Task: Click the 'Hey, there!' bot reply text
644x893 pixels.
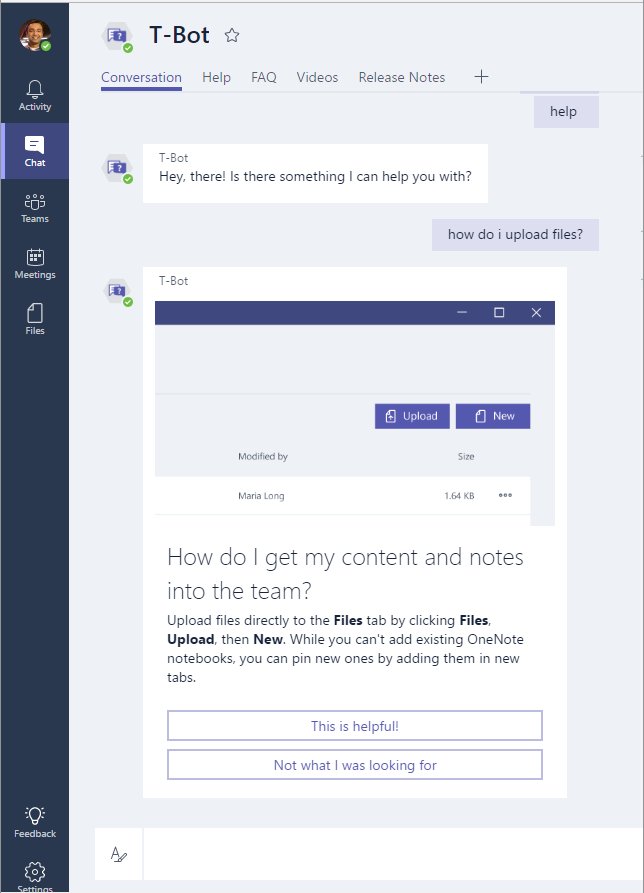Action: coord(315,177)
